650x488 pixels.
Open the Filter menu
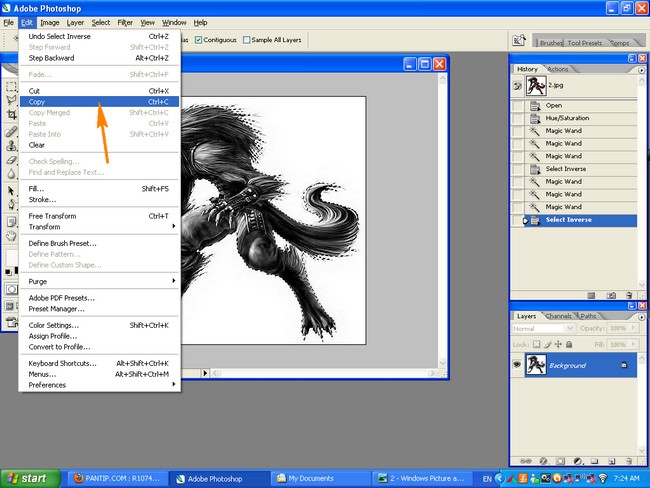(125, 23)
